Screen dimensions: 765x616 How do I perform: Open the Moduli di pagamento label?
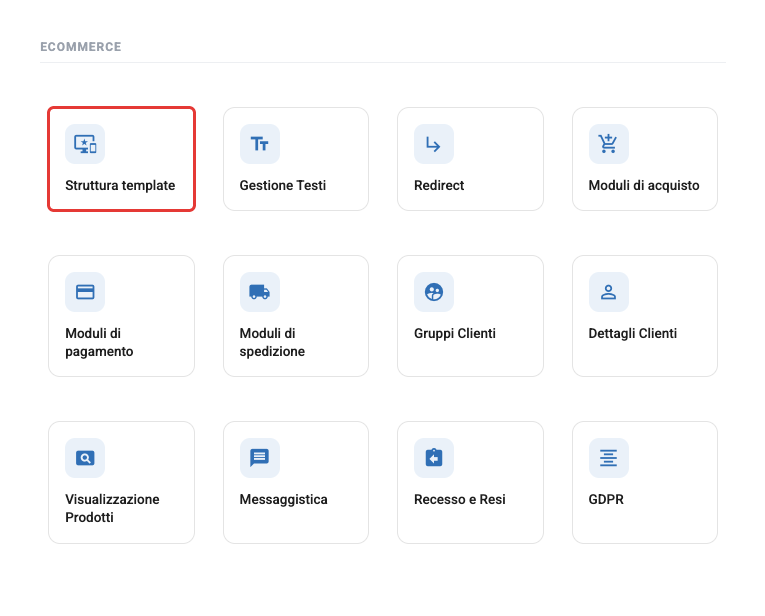(99, 342)
